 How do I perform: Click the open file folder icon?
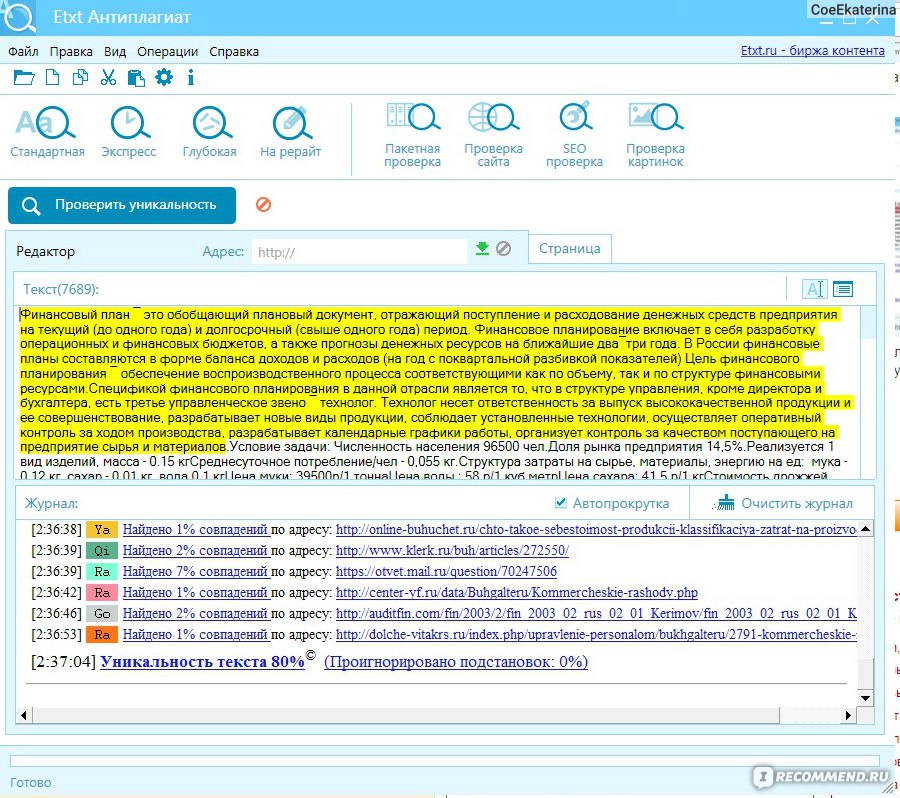click(x=24, y=77)
